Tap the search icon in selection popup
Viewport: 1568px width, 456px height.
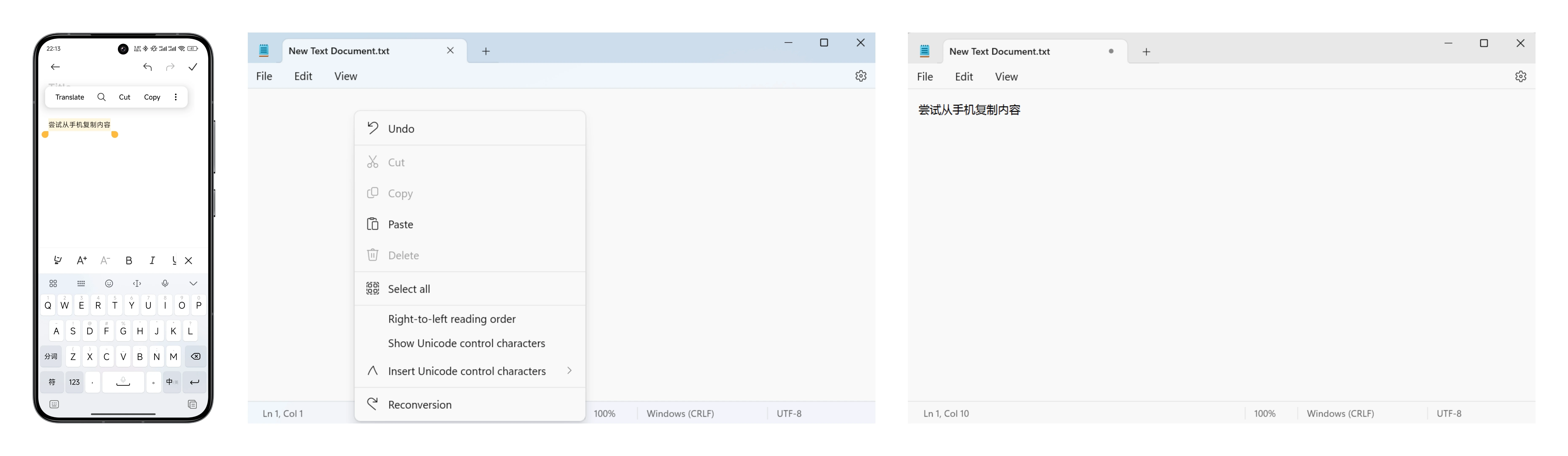(102, 97)
